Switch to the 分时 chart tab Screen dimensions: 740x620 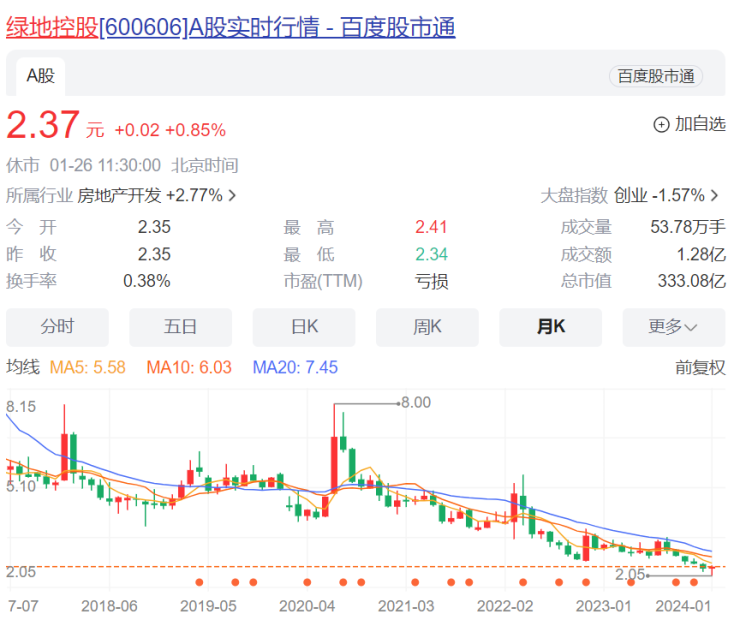(57, 327)
